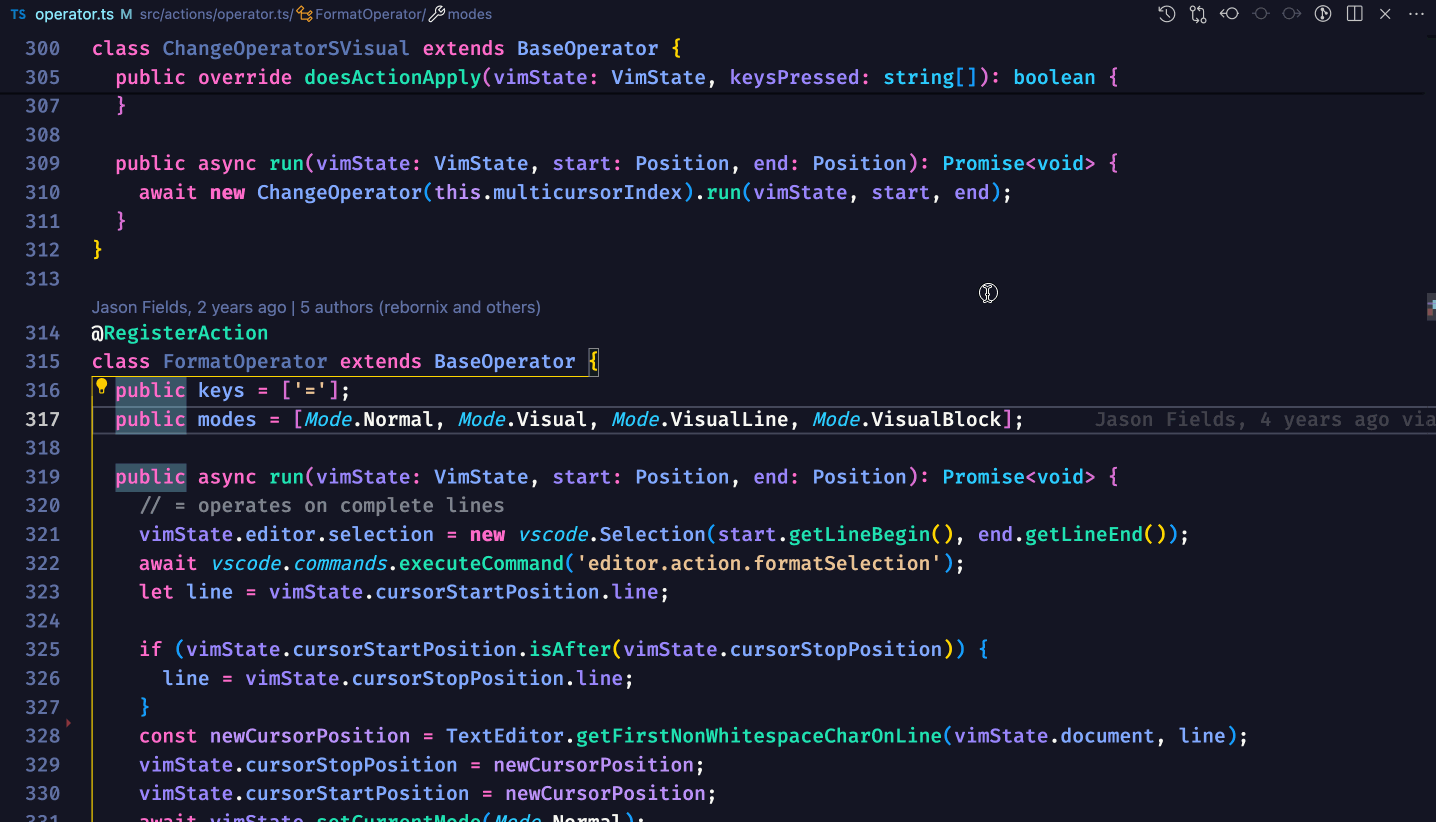This screenshot has width=1436, height=822.
Task: Go to next change using the circled right-arrow icon
Action: [x=1292, y=14]
